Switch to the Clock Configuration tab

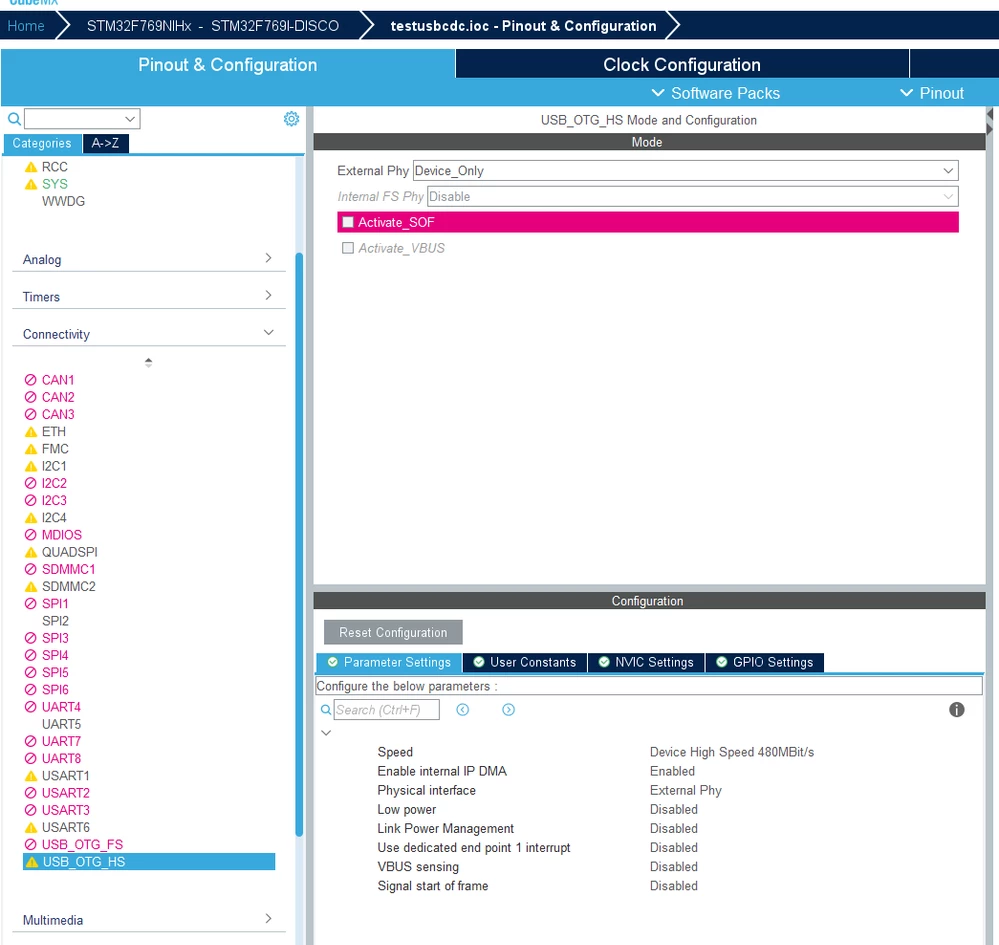[x=682, y=64]
